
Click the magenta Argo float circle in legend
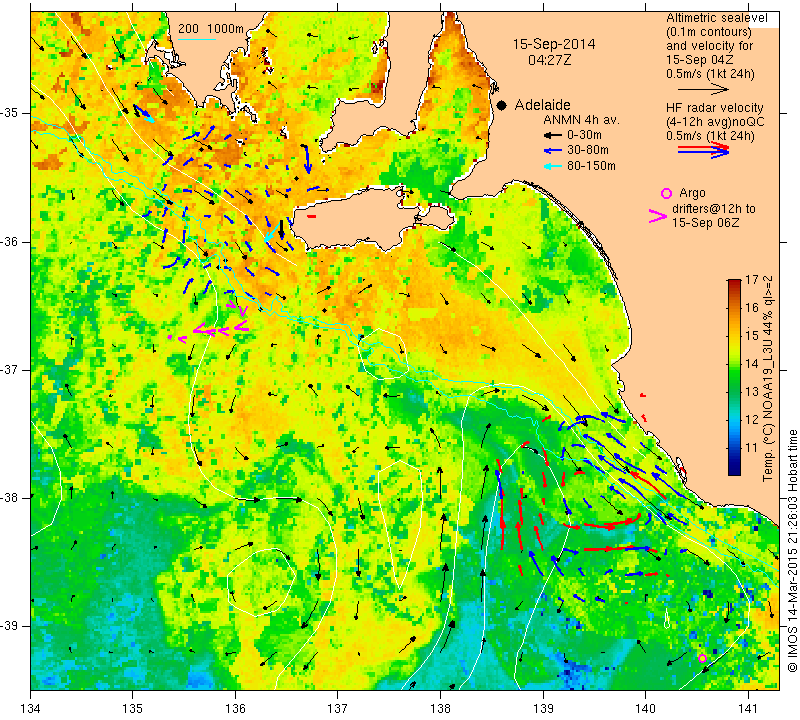click(x=666, y=193)
